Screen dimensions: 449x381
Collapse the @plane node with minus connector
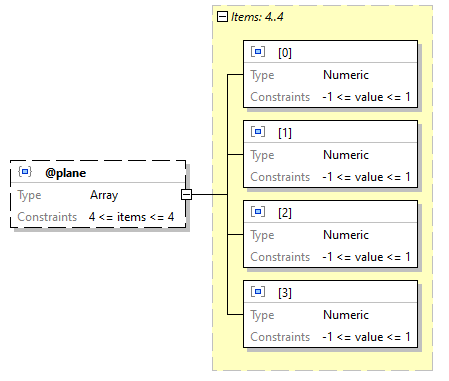pyautogui.click(x=186, y=194)
